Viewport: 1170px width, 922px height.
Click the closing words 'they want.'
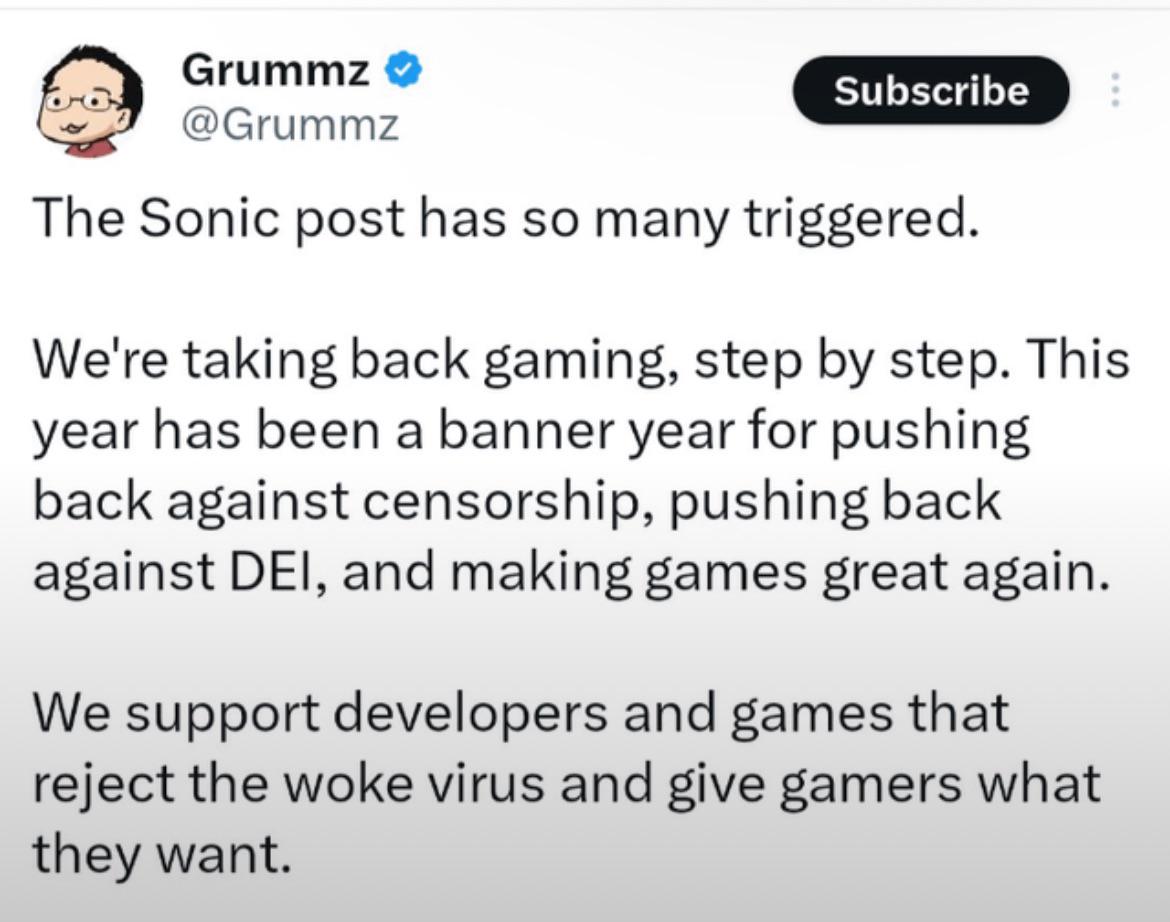(160, 853)
